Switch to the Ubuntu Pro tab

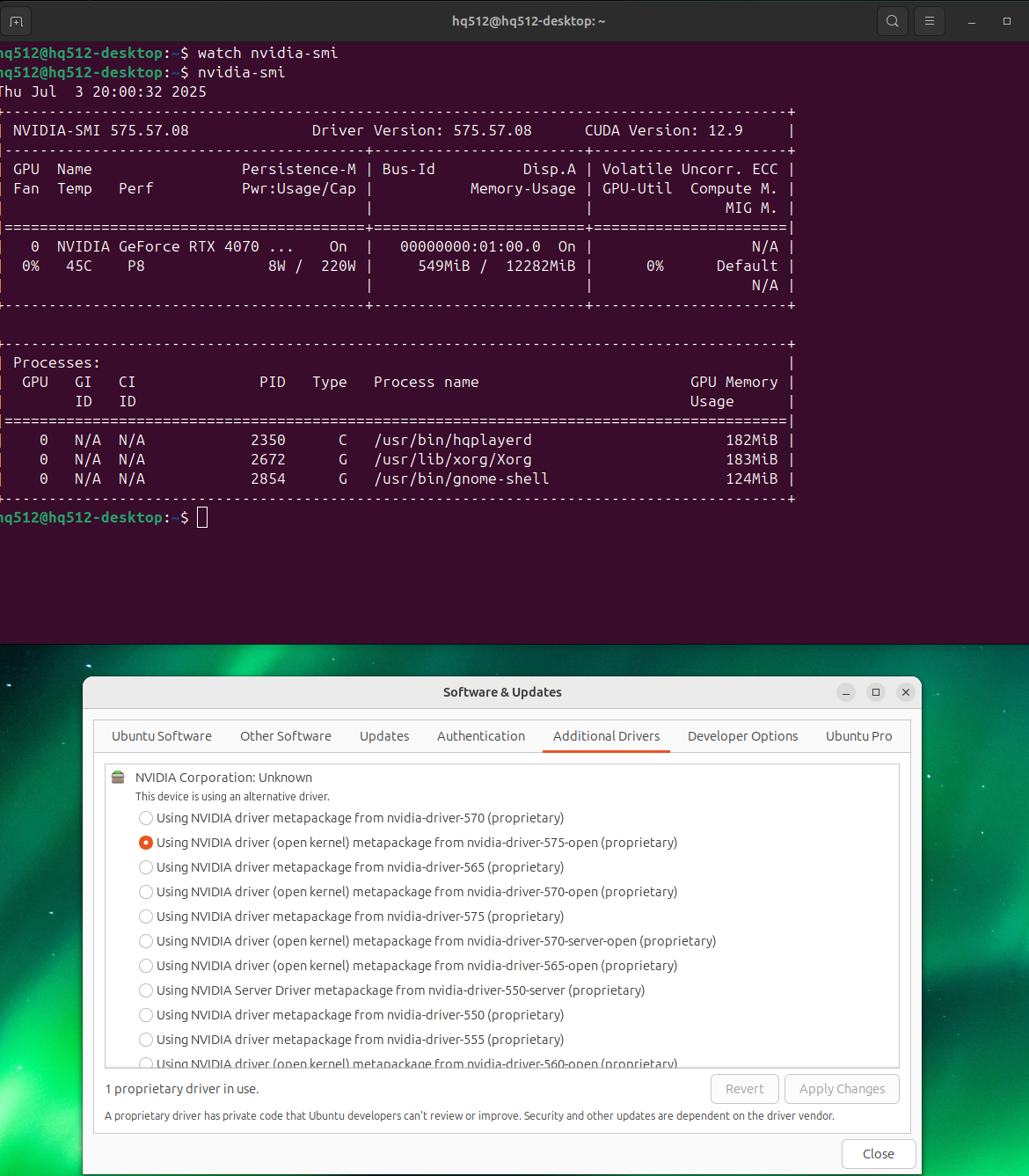[858, 736]
